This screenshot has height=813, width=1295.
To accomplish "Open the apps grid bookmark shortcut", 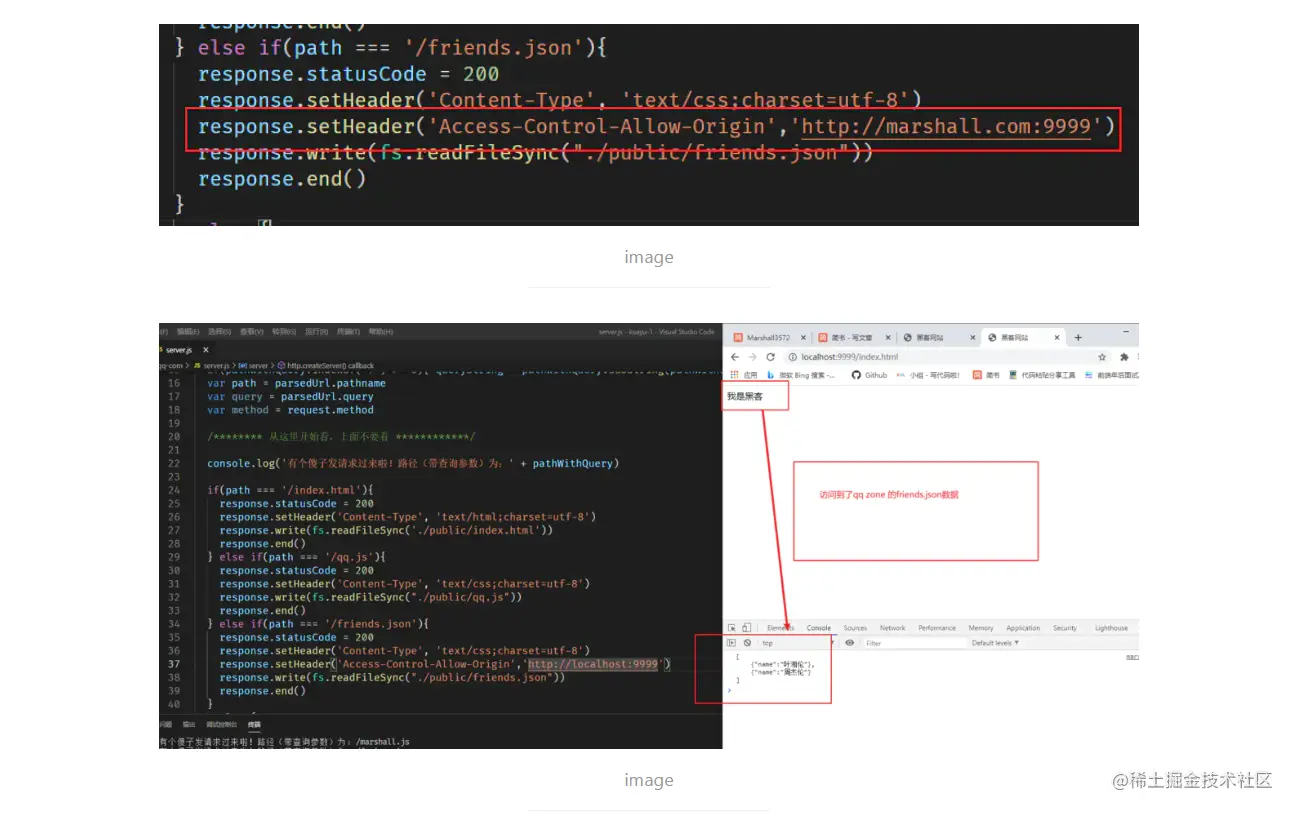I will [743, 375].
